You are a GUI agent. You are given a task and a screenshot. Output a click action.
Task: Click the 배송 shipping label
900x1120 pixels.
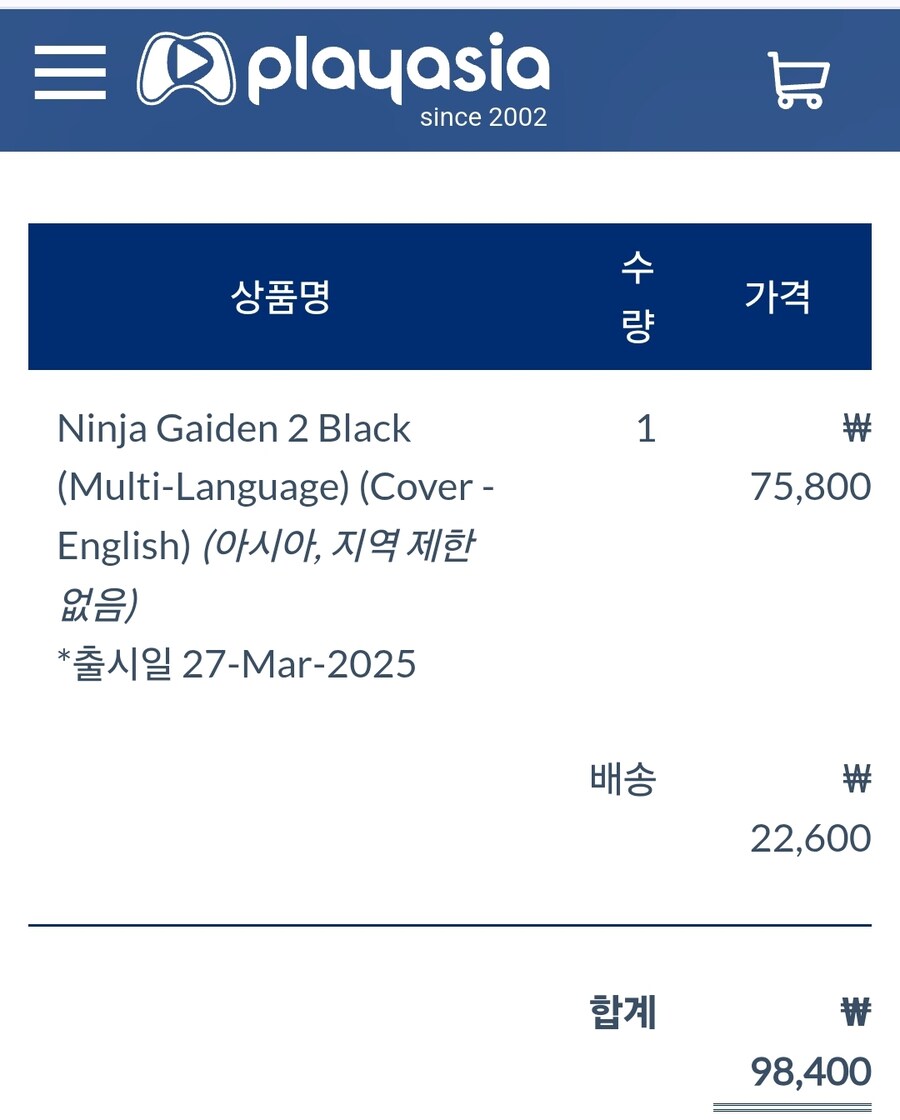click(623, 779)
